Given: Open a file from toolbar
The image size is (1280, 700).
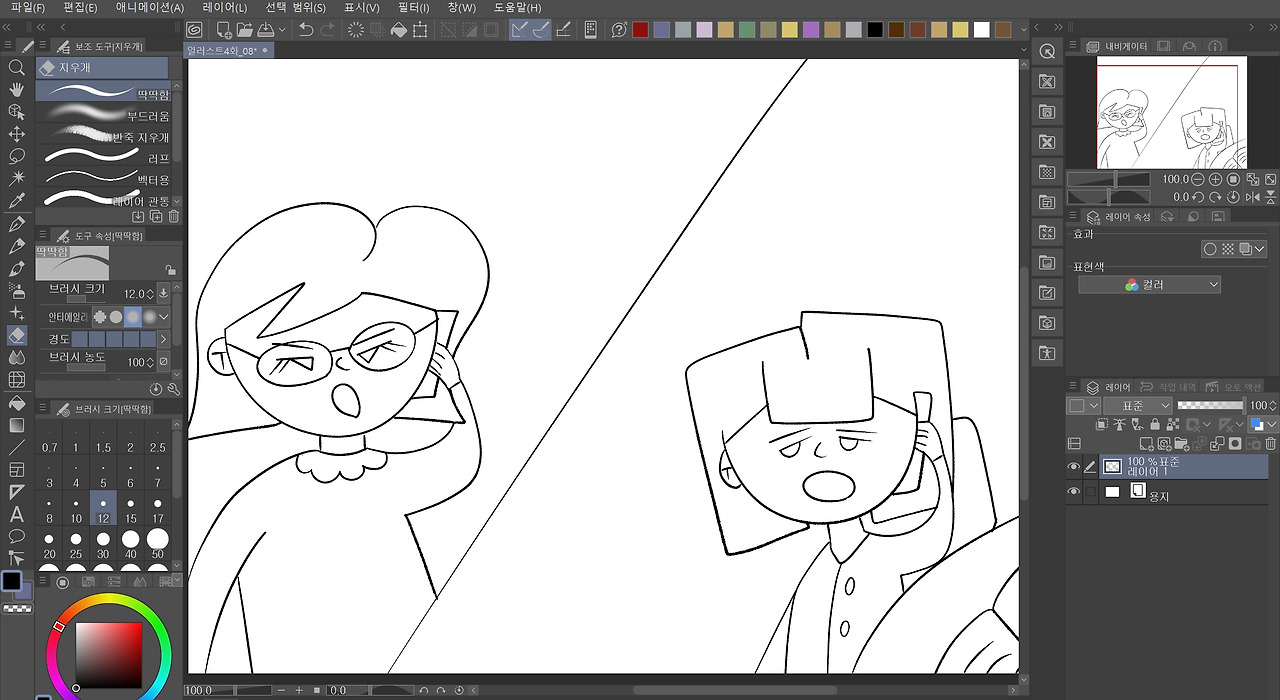Looking at the screenshot, I should [x=244, y=30].
